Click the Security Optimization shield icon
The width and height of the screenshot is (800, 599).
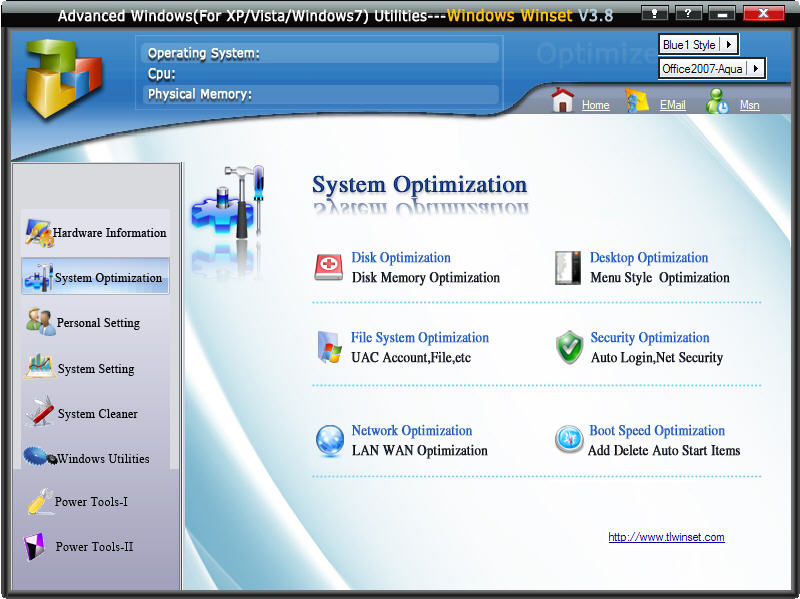(569, 347)
